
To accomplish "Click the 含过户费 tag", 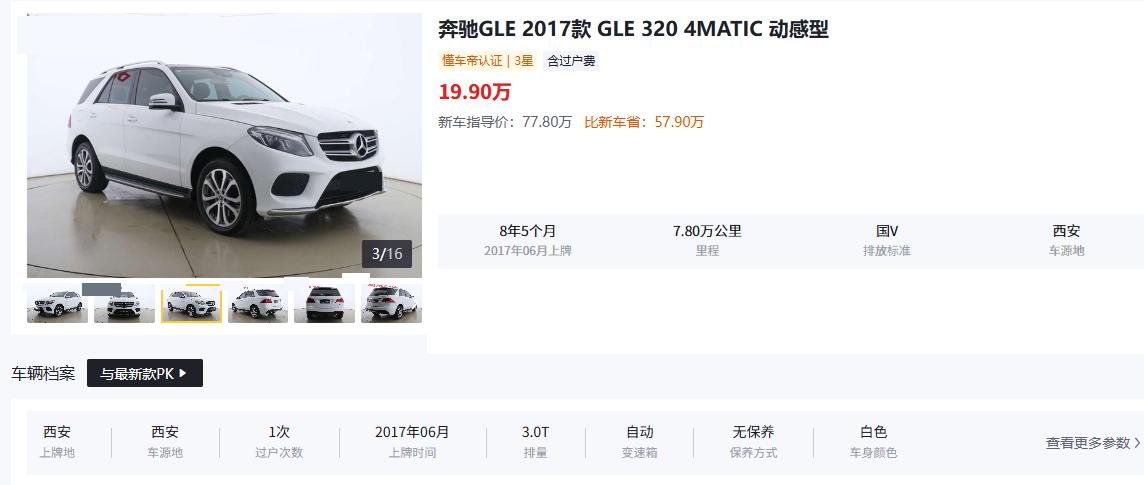I will coord(571,61).
